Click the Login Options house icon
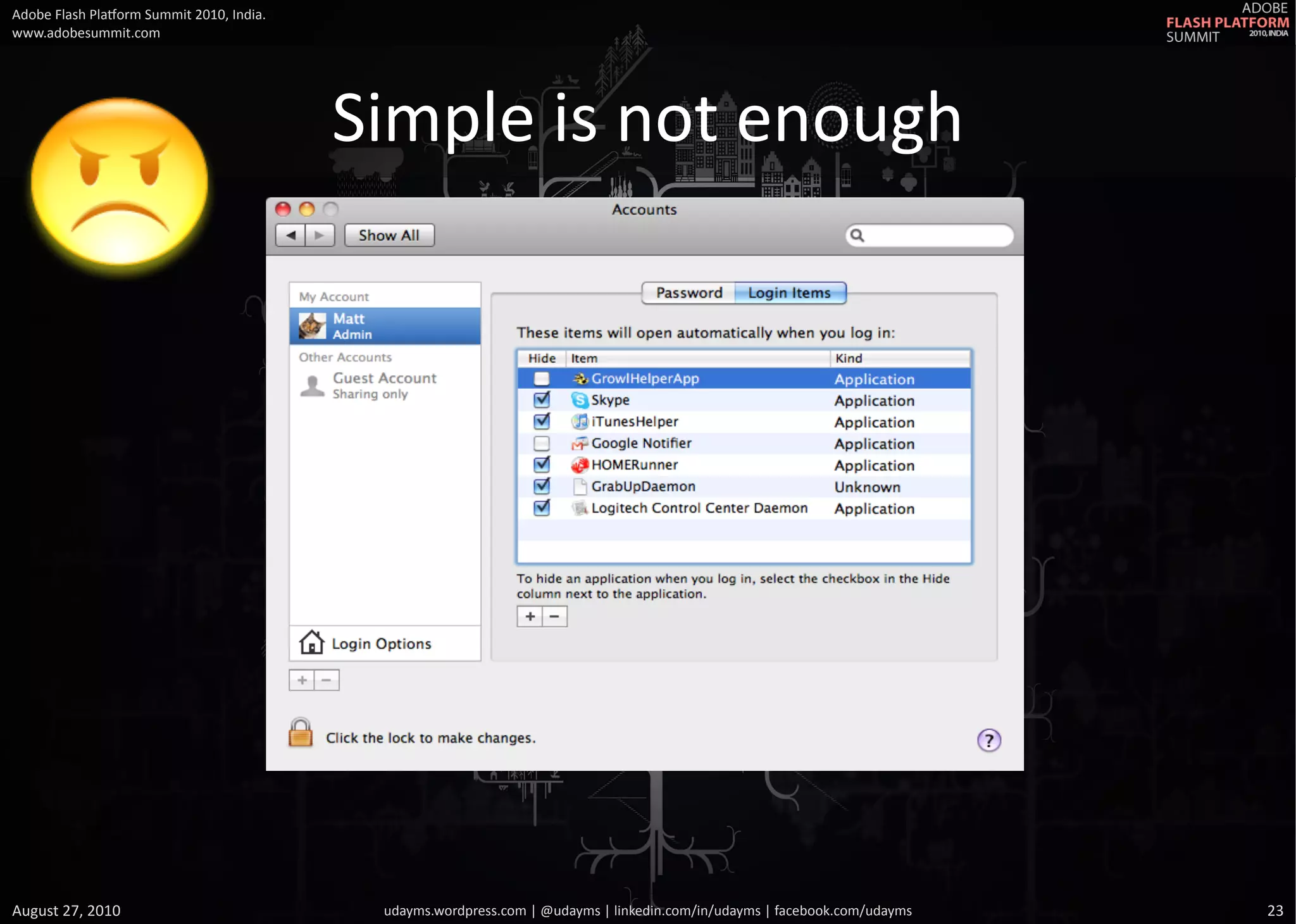This screenshot has height=924, width=1296. coord(311,643)
